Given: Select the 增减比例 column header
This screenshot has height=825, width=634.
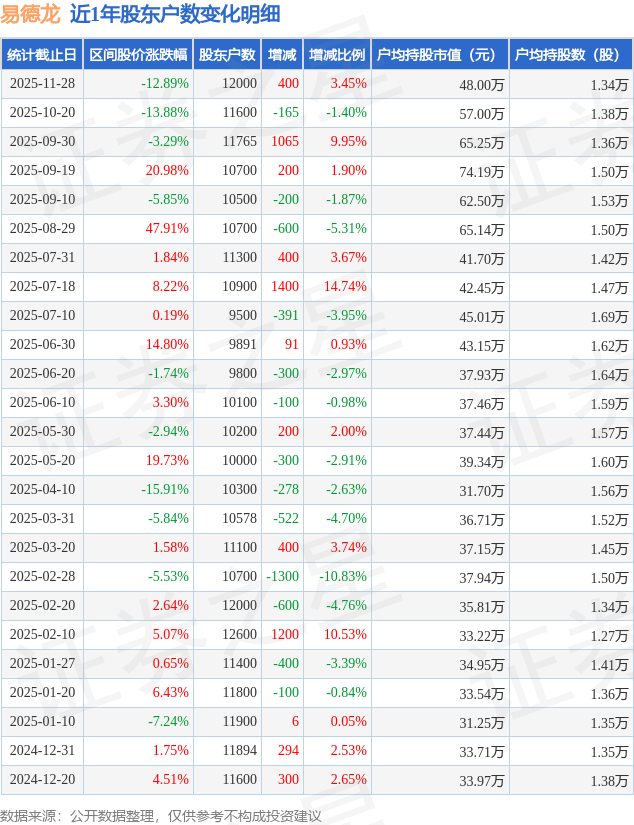Looking at the screenshot, I should point(336,55).
